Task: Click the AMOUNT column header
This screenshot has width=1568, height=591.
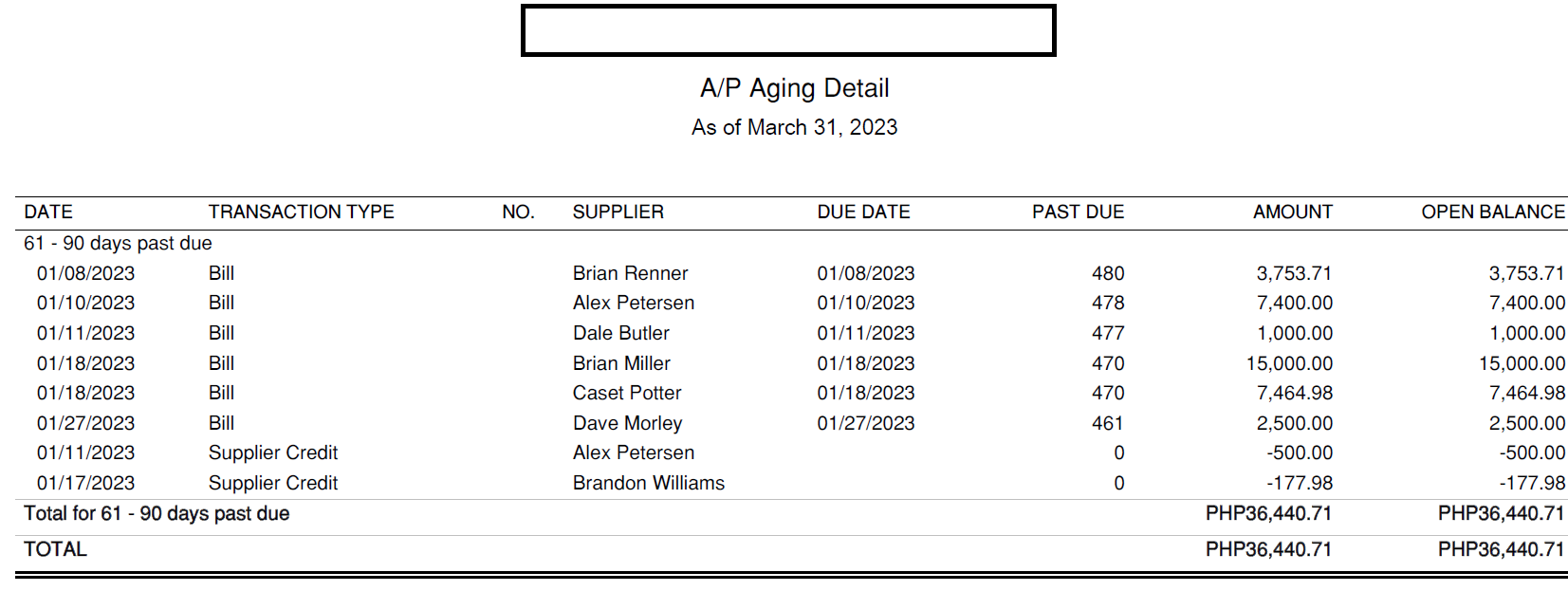Action: pos(1292,212)
